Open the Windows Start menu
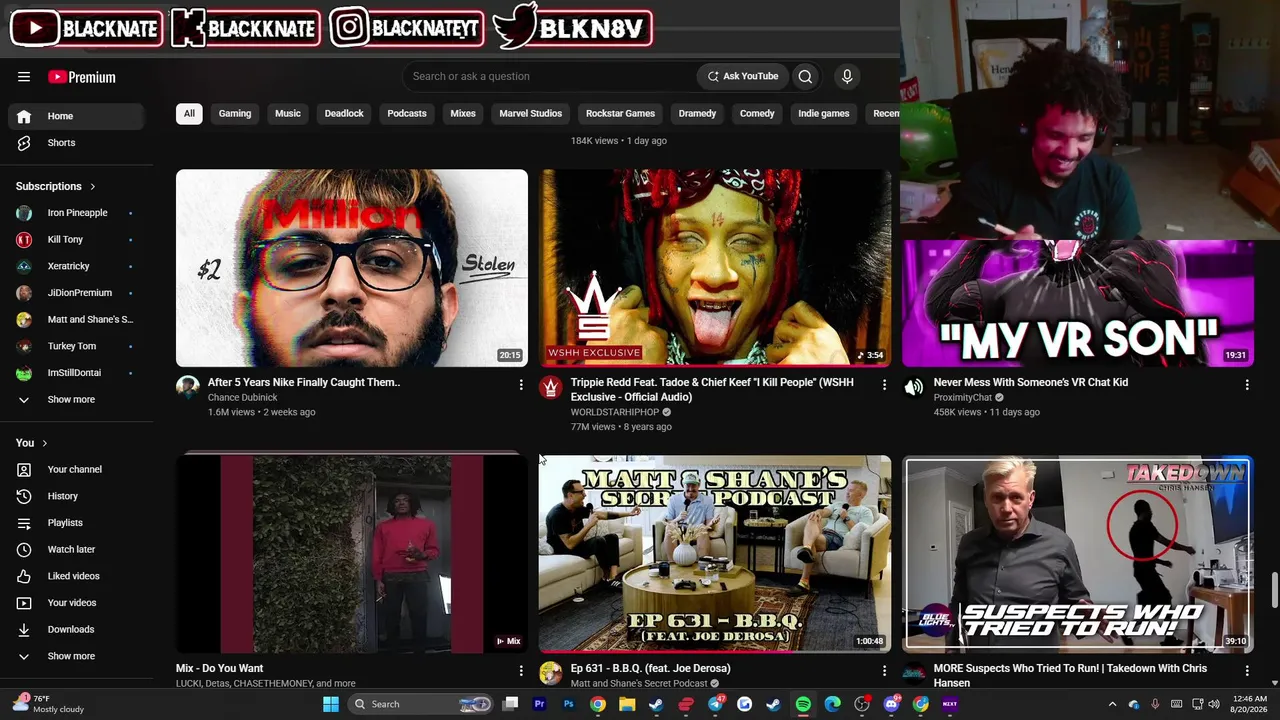The image size is (1280, 720). click(331, 704)
